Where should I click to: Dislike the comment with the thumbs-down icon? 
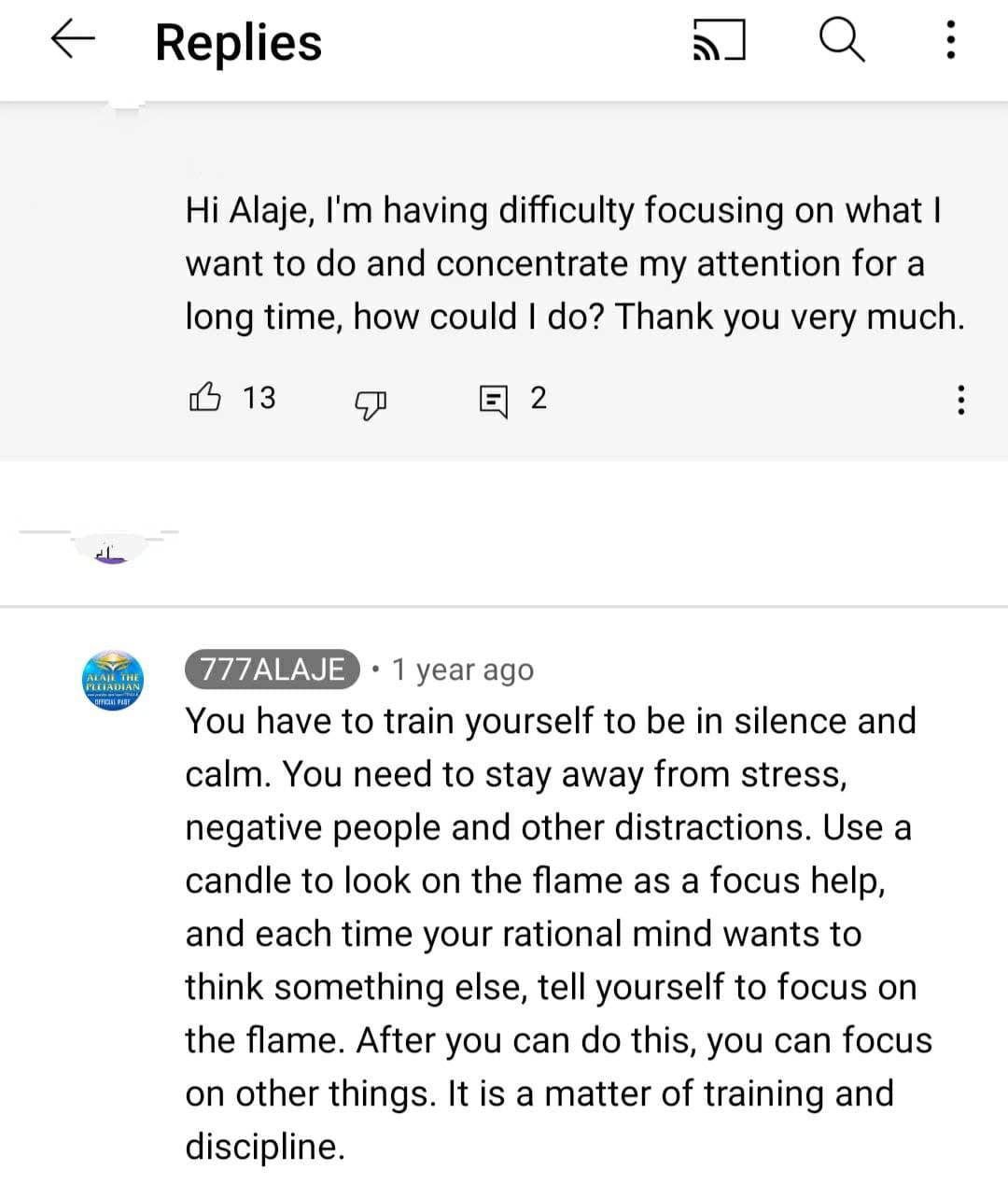pyautogui.click(x=371, y=402)
